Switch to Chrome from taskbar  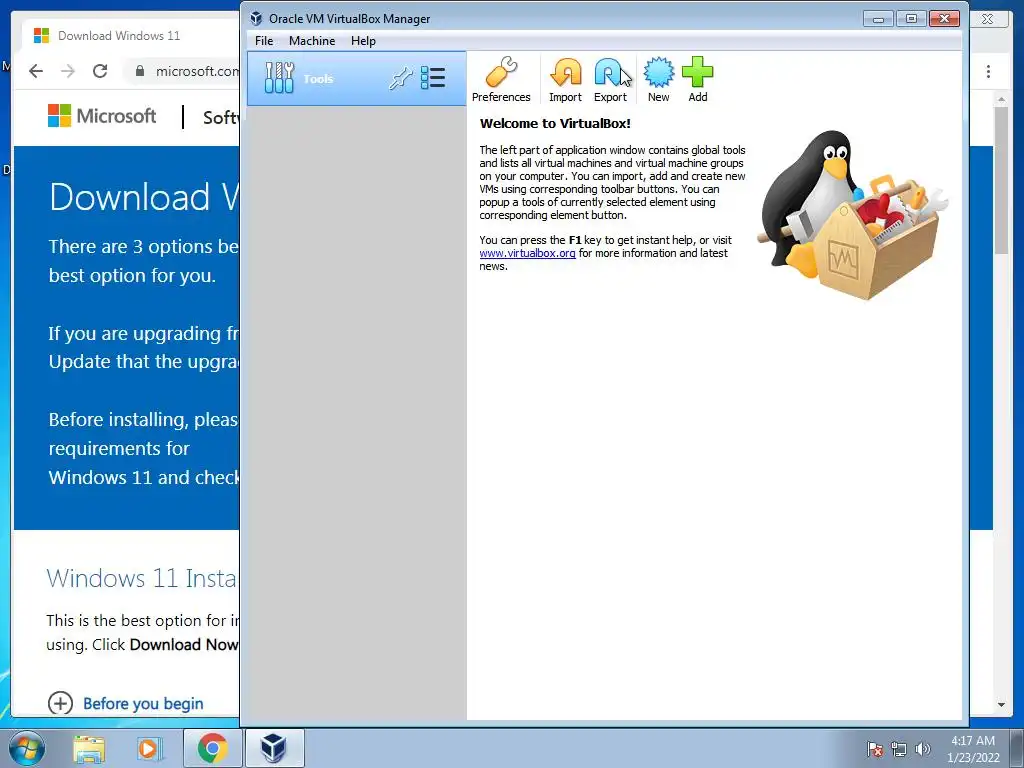pos(212,748)
